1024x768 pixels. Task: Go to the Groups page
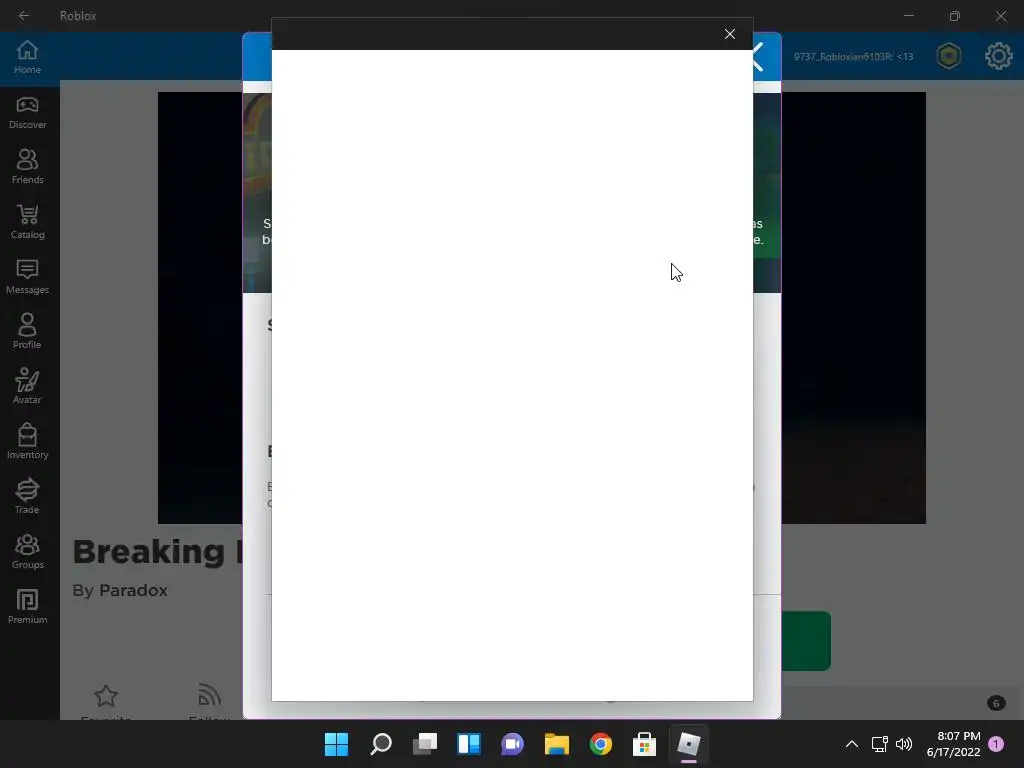(27, 551)
